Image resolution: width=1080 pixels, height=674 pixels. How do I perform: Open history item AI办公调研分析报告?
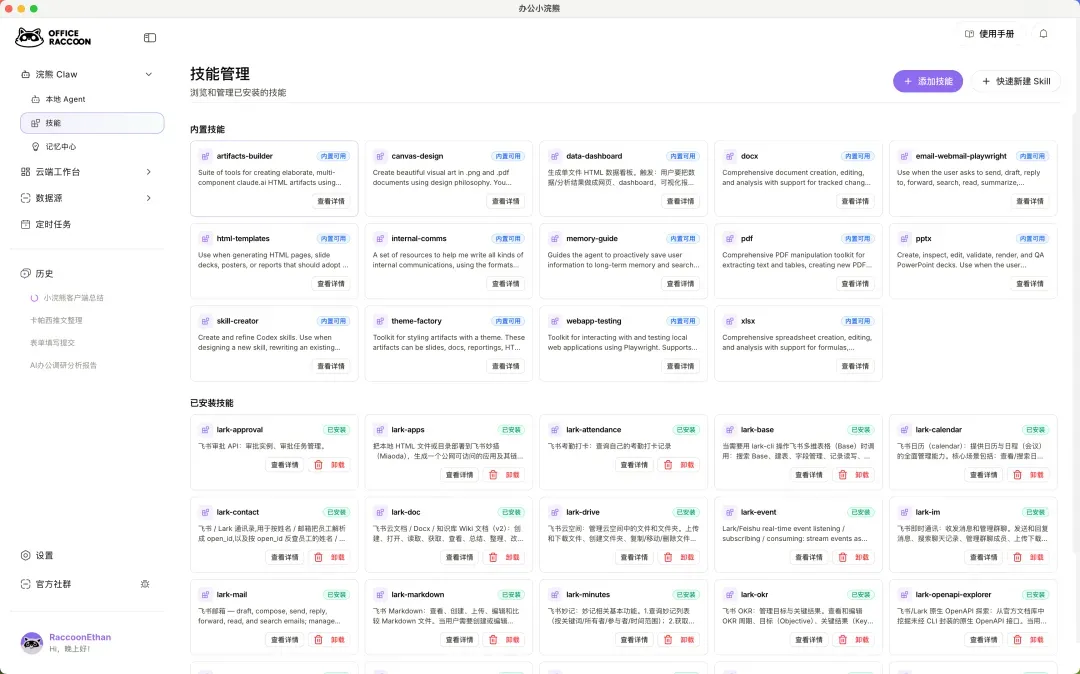coord(63,366)
